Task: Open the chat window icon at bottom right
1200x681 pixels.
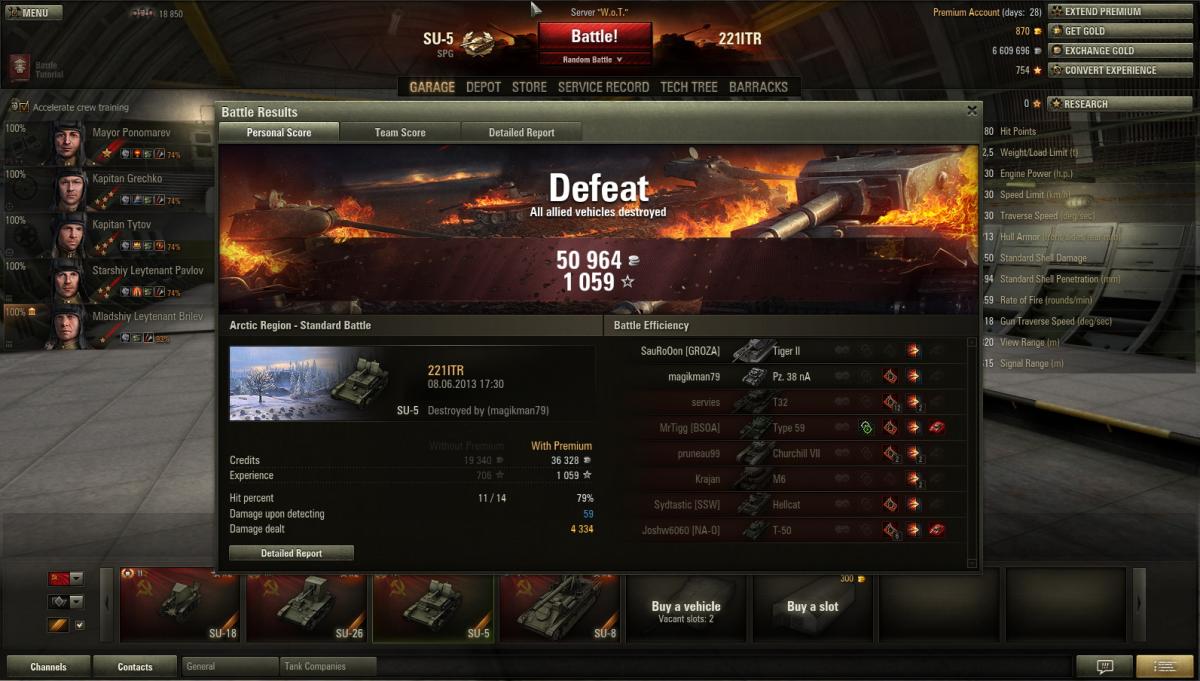Action: 1104,666
